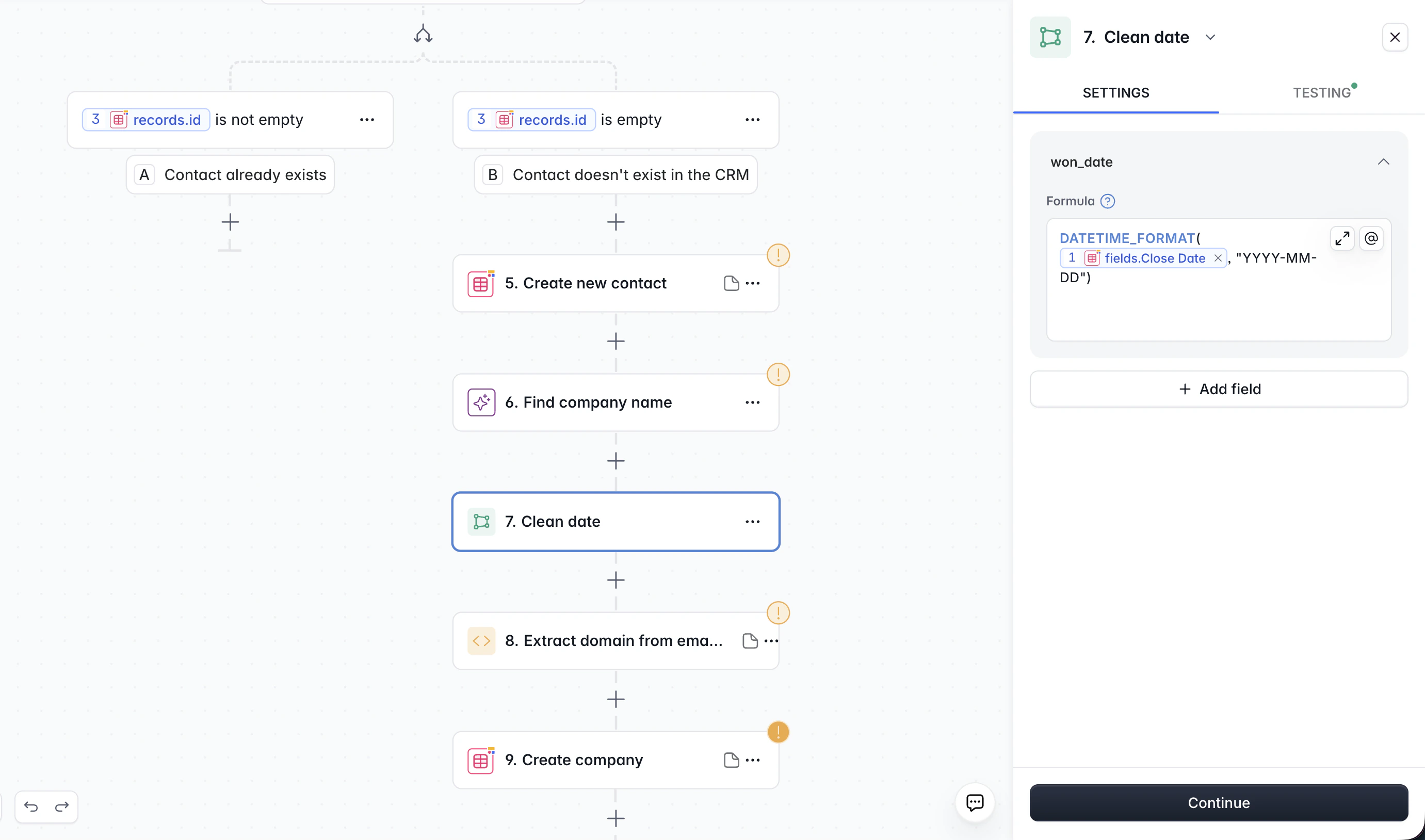This screenshot has height=840, width=1425.
Task: Click the code icon on step 8
Action: (x=480, y=640)
